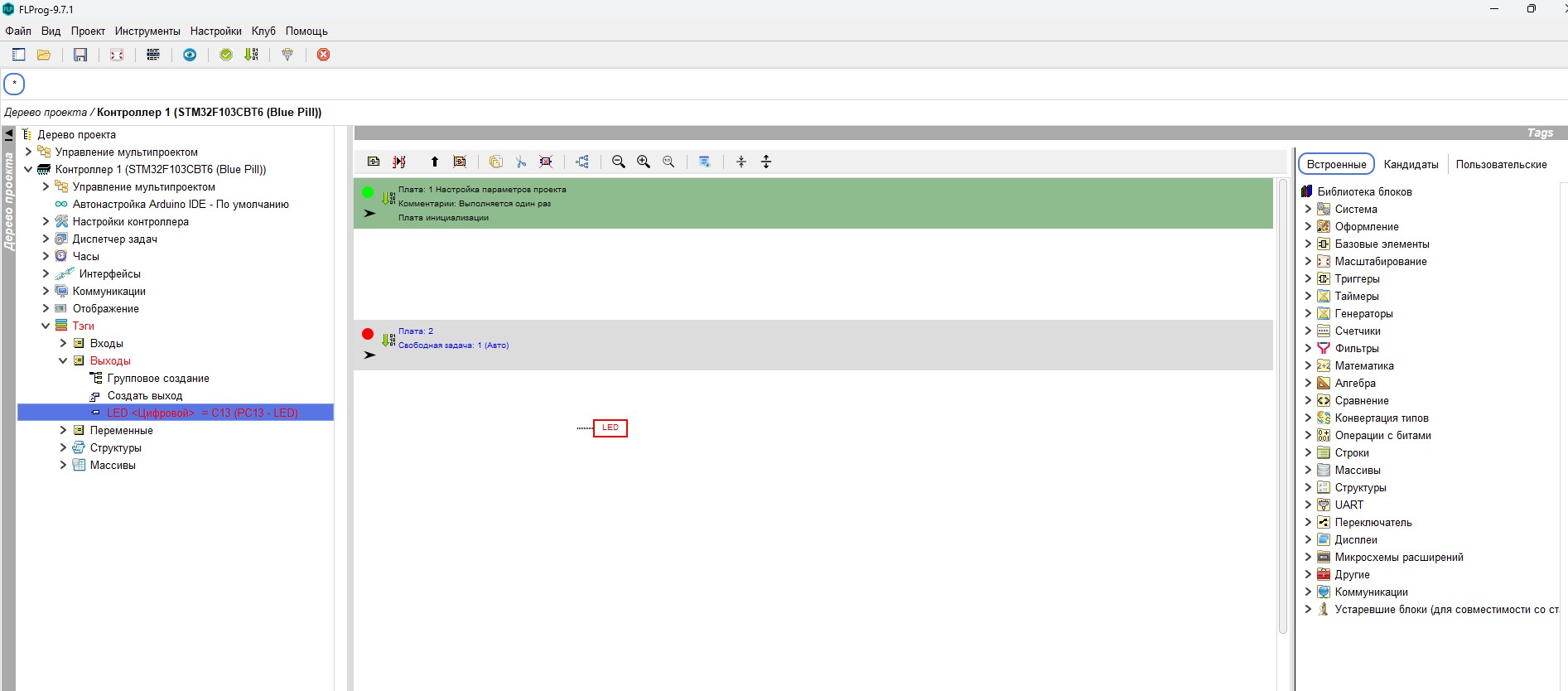Click the blue eye icon in the main toolbar
Viewport: 1568px width, 691px height.
[x=190, y=55]
